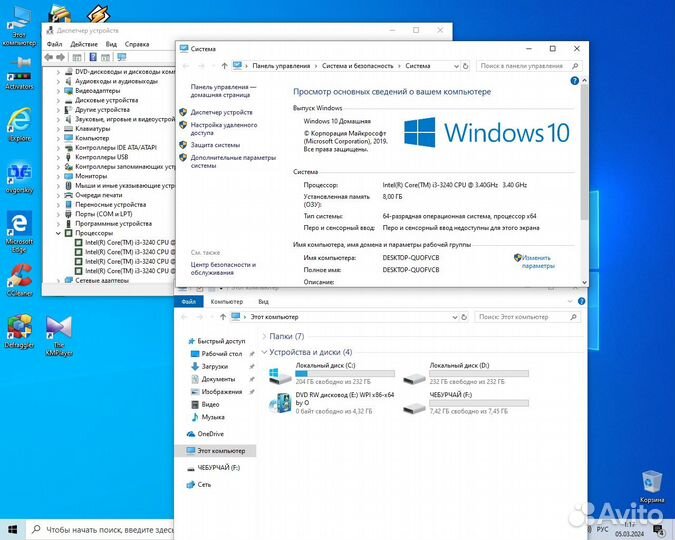
Task: Open Local Disk (D:) drive
Action: [466, 373]
